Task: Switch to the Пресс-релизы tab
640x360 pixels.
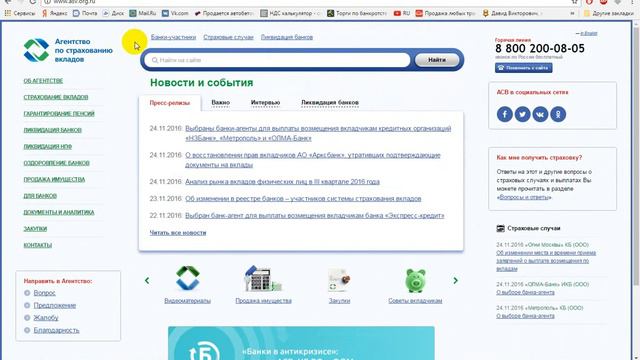Action: point(170,103)
